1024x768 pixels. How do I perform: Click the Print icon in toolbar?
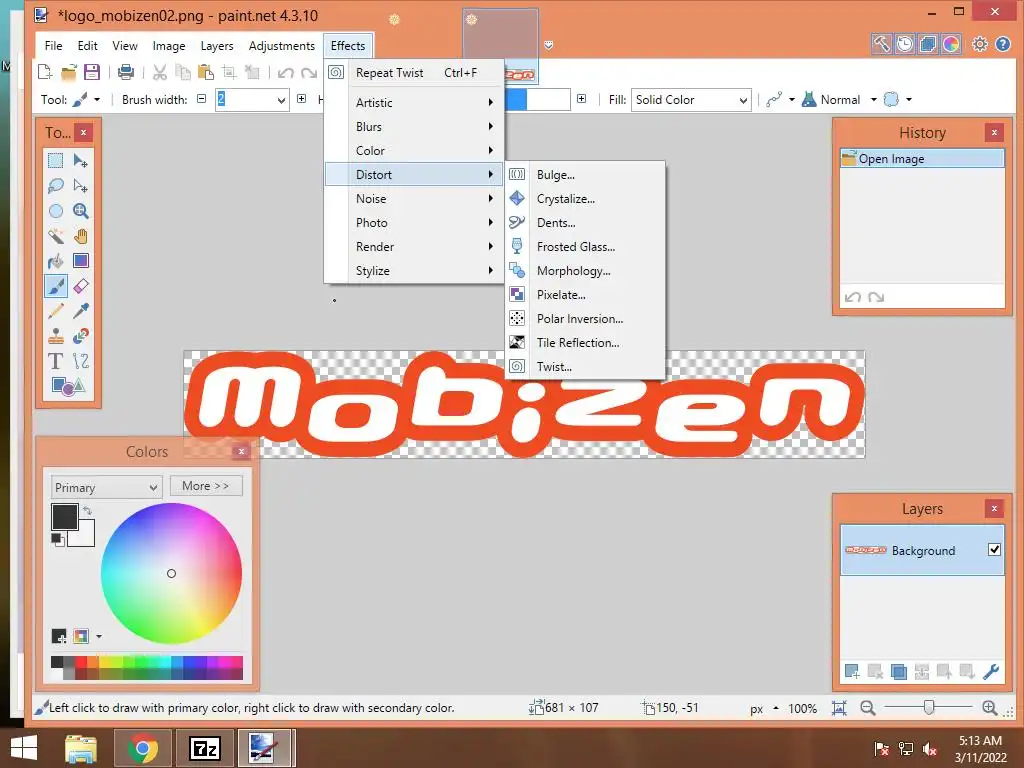point(125,72)
